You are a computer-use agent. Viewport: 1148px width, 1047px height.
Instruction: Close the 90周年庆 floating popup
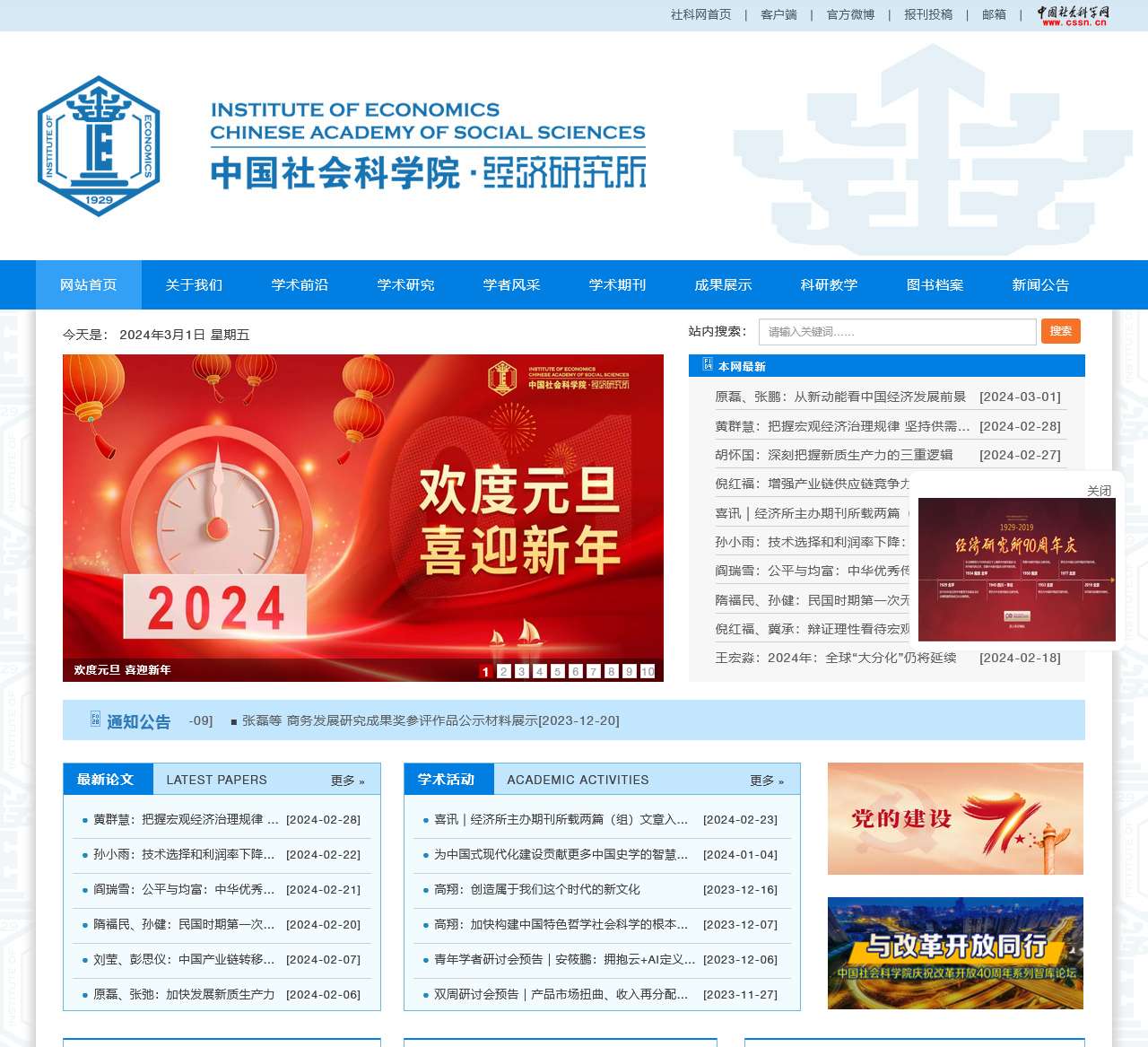pyautogui.click(x=1100, y=491)
